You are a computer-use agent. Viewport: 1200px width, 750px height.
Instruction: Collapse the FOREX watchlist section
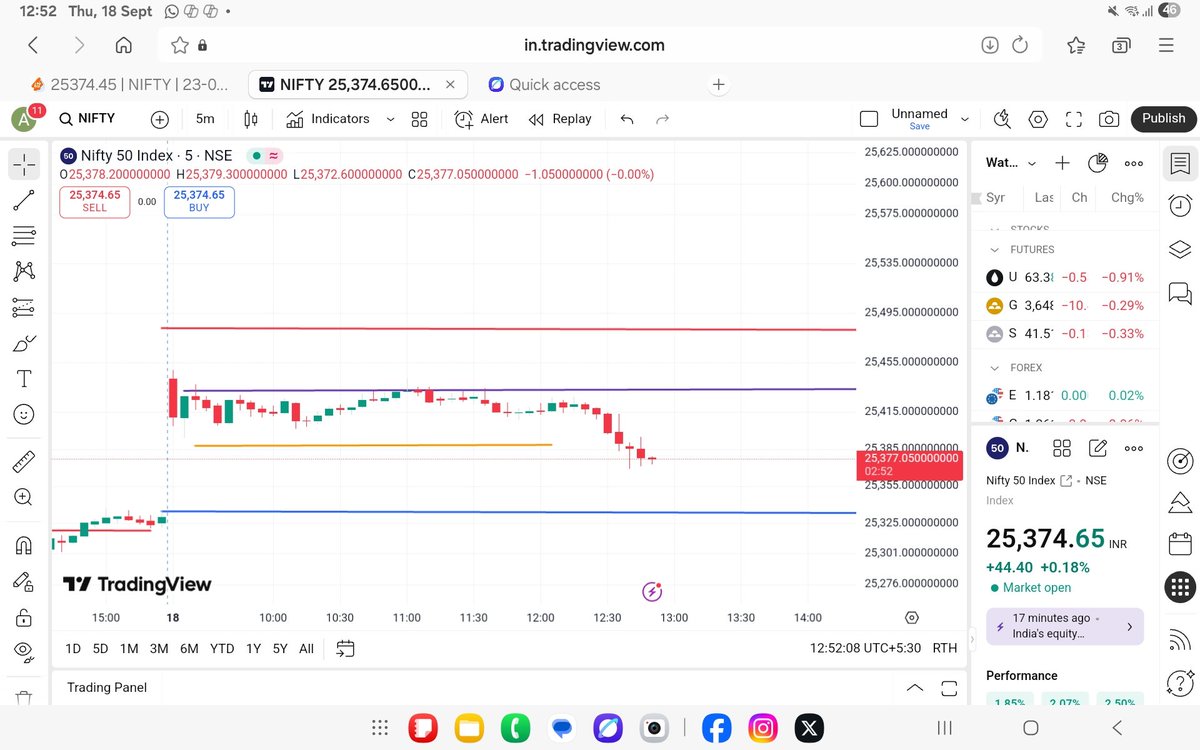click(x=994, y=368)
